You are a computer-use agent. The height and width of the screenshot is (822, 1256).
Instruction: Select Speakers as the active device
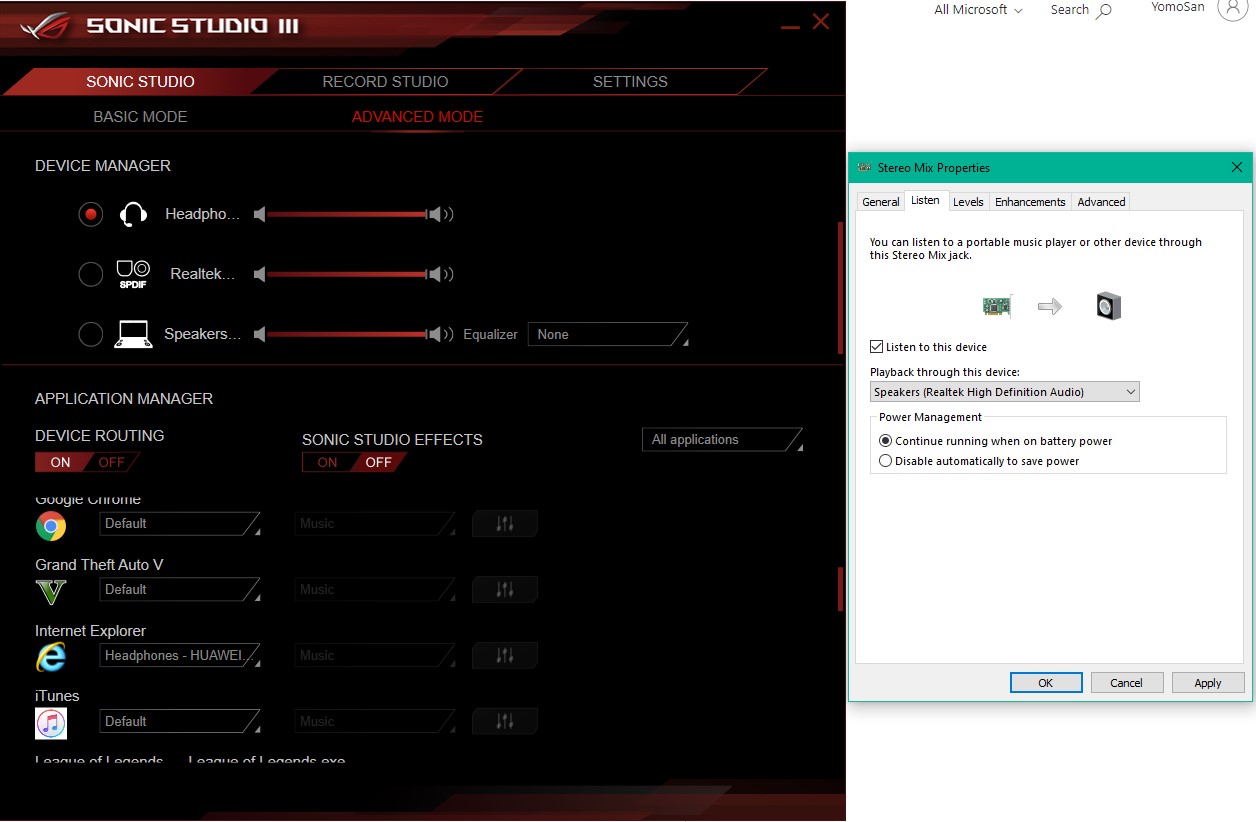coord(91,334)
